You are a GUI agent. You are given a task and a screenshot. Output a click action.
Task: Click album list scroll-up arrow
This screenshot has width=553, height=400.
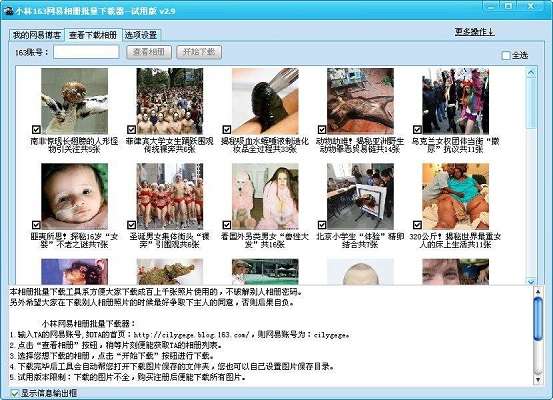[531, 73]
